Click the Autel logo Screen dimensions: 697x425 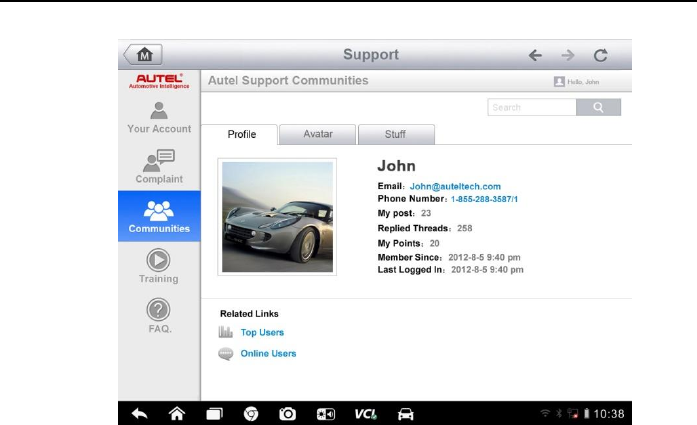point(159,81)
